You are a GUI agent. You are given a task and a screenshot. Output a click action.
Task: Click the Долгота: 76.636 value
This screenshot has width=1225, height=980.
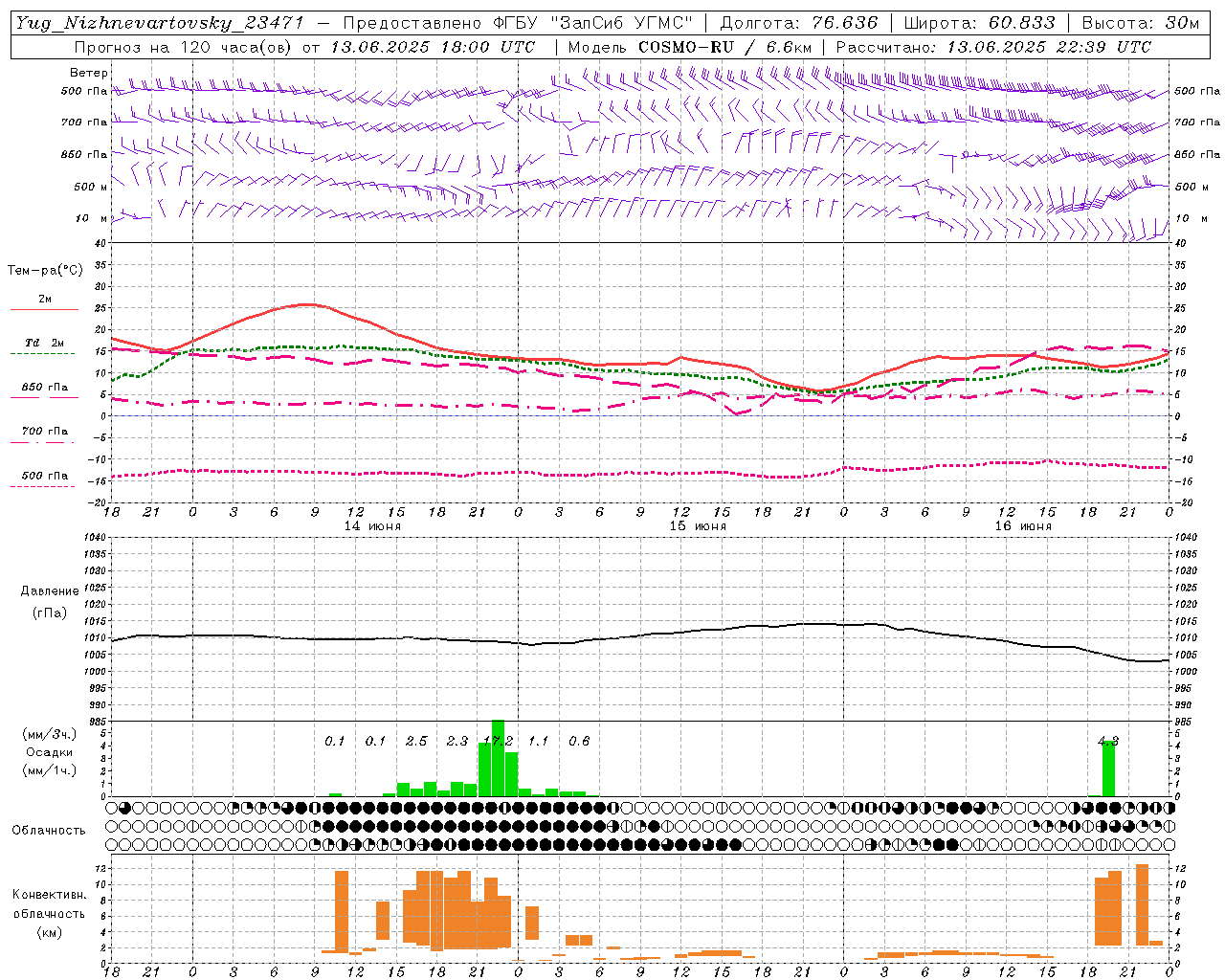799,23
